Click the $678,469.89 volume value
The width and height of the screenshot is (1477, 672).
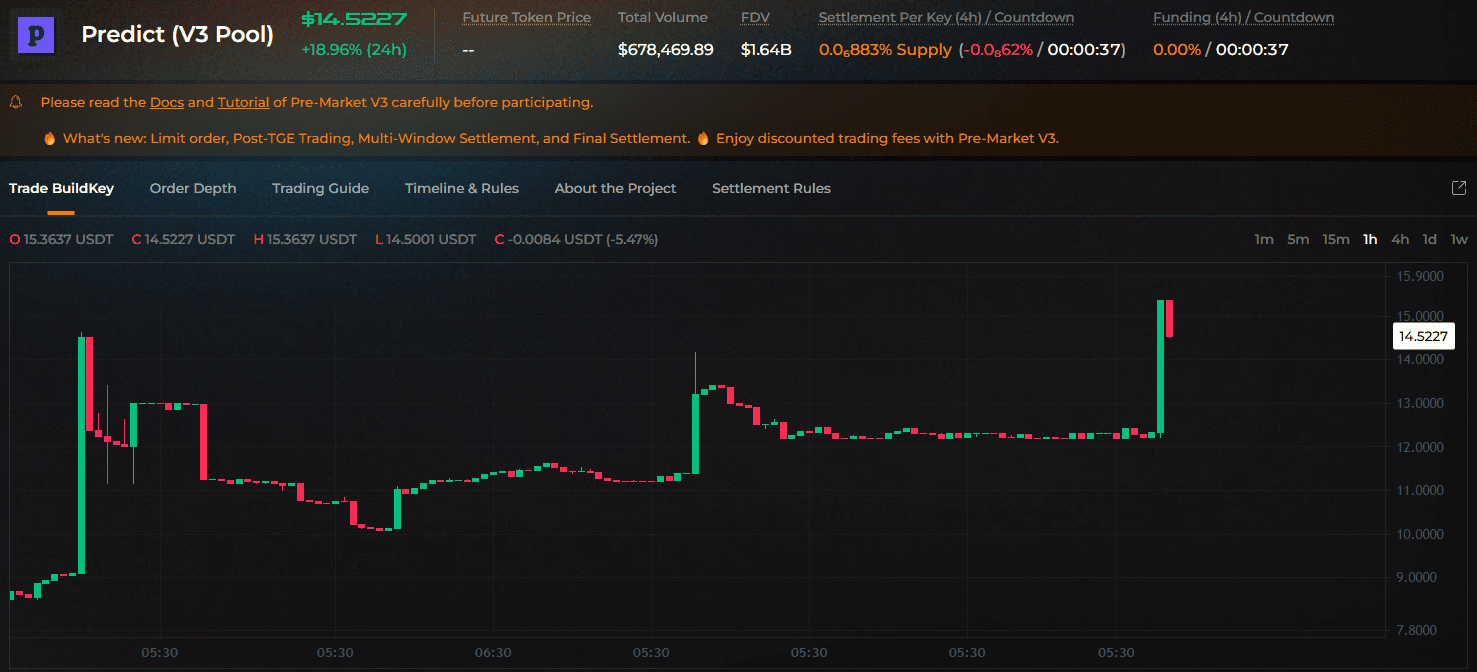coord(666,49)
